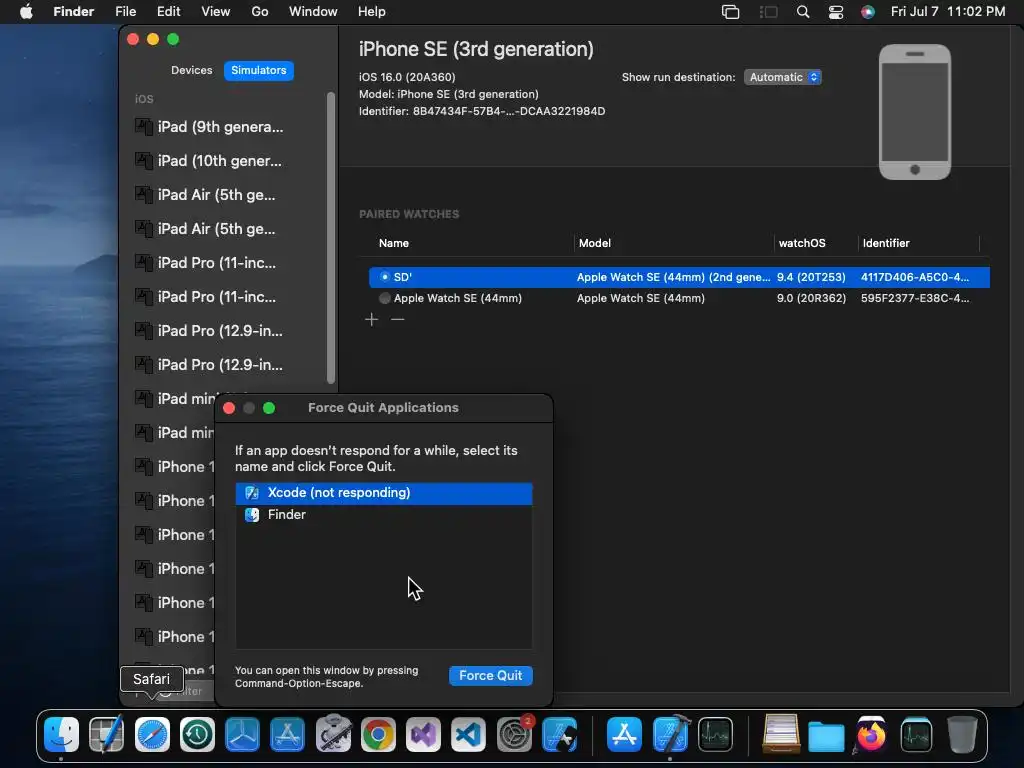Launch Visual Studio (purple icon) in Dock
Screen dimensions: 1024x768
[x=423, y=735]
